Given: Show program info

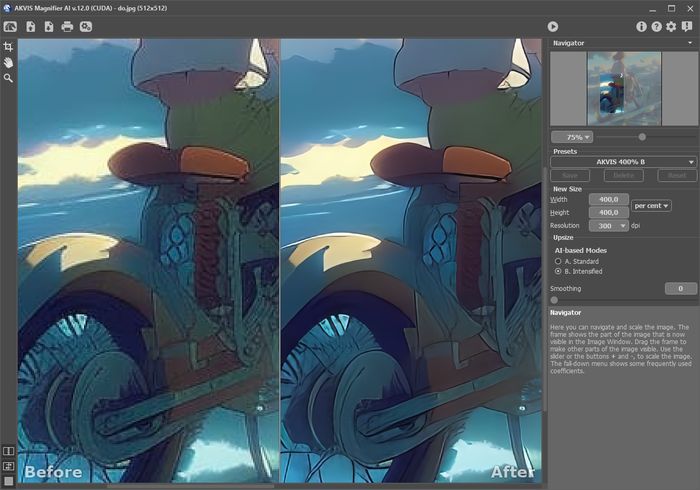Looking at the screenshot, I should (641, 27).
